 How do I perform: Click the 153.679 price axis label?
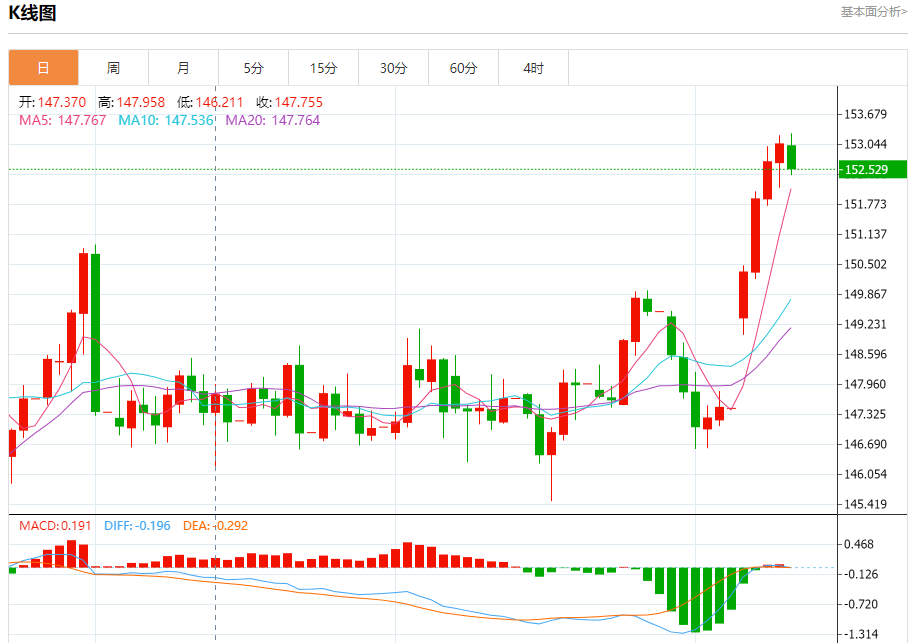coord(865,114)
